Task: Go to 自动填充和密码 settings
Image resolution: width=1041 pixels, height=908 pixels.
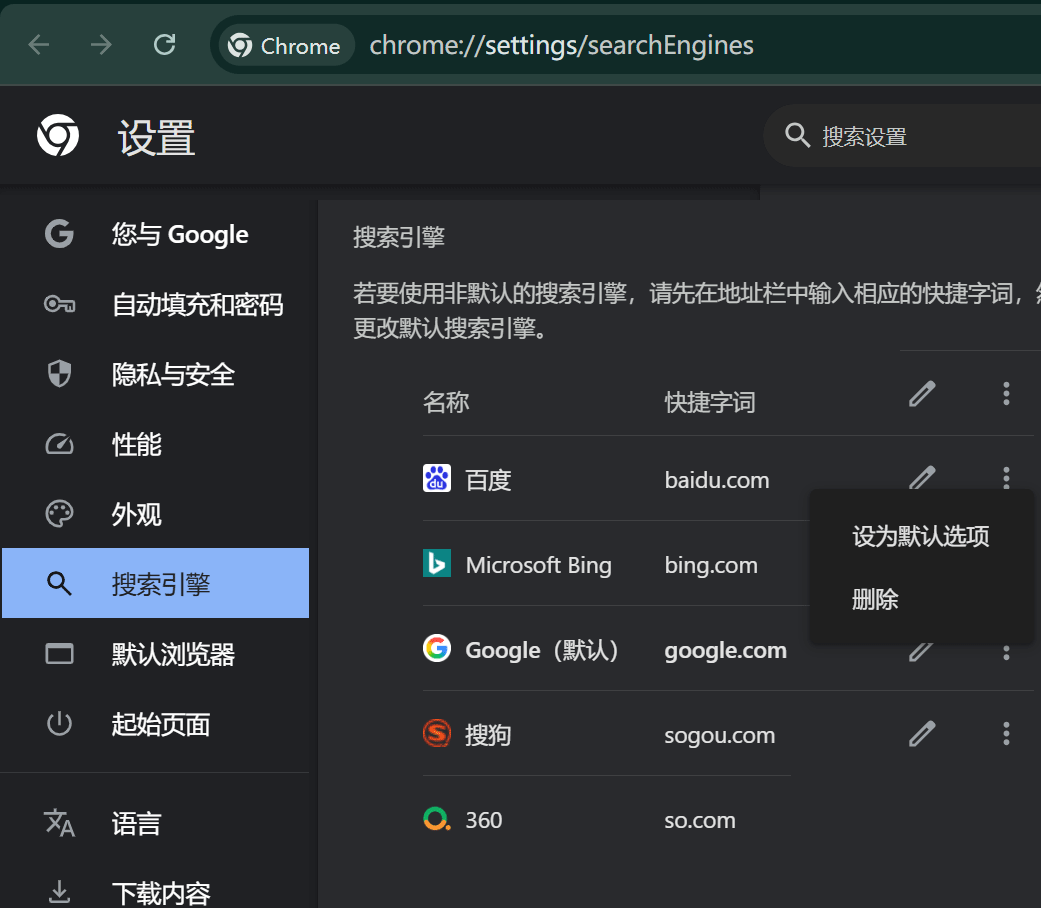Action: click(x=197, y=305)
